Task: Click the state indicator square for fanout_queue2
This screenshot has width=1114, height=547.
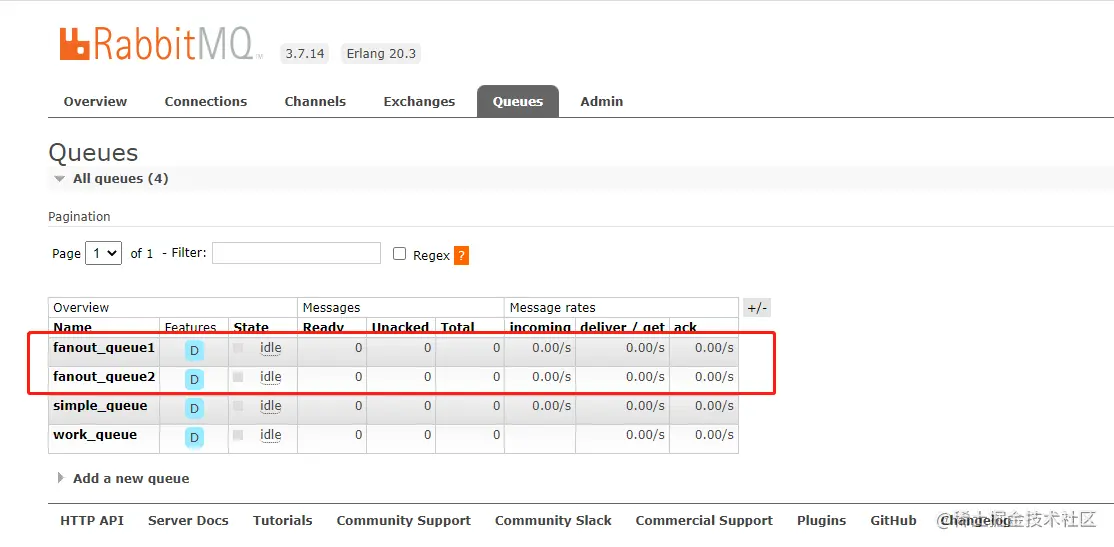Action: 238,377
